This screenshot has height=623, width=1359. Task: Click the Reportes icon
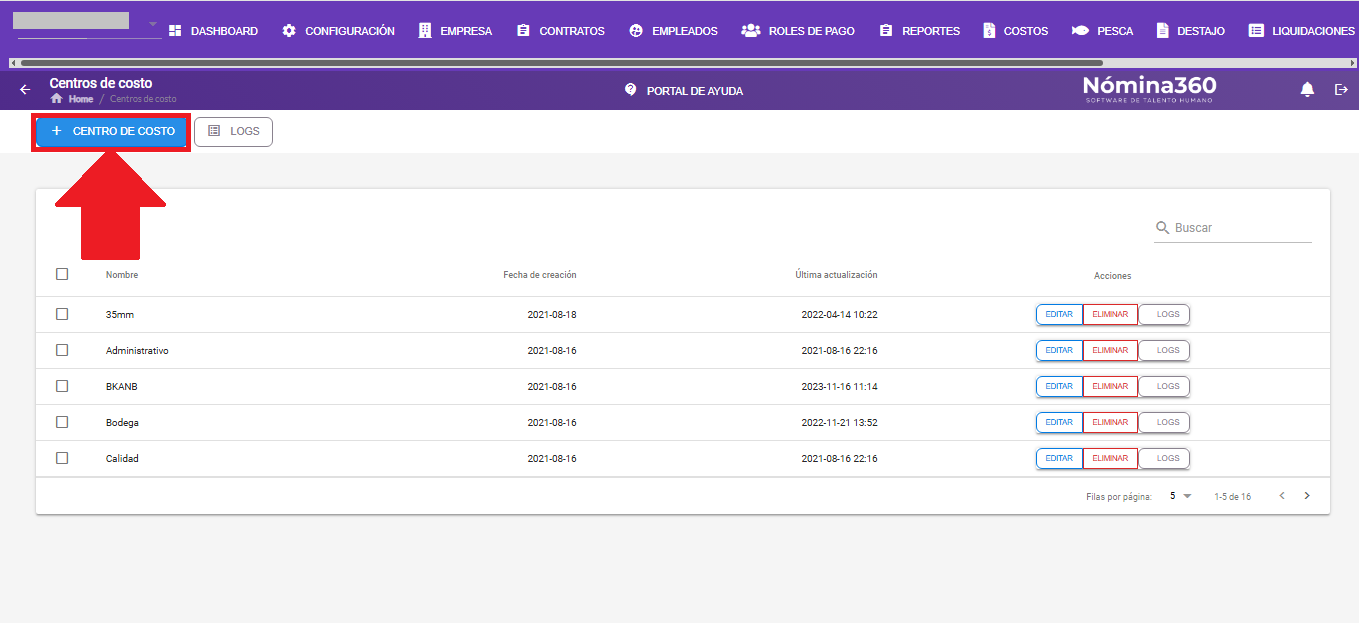886,31
